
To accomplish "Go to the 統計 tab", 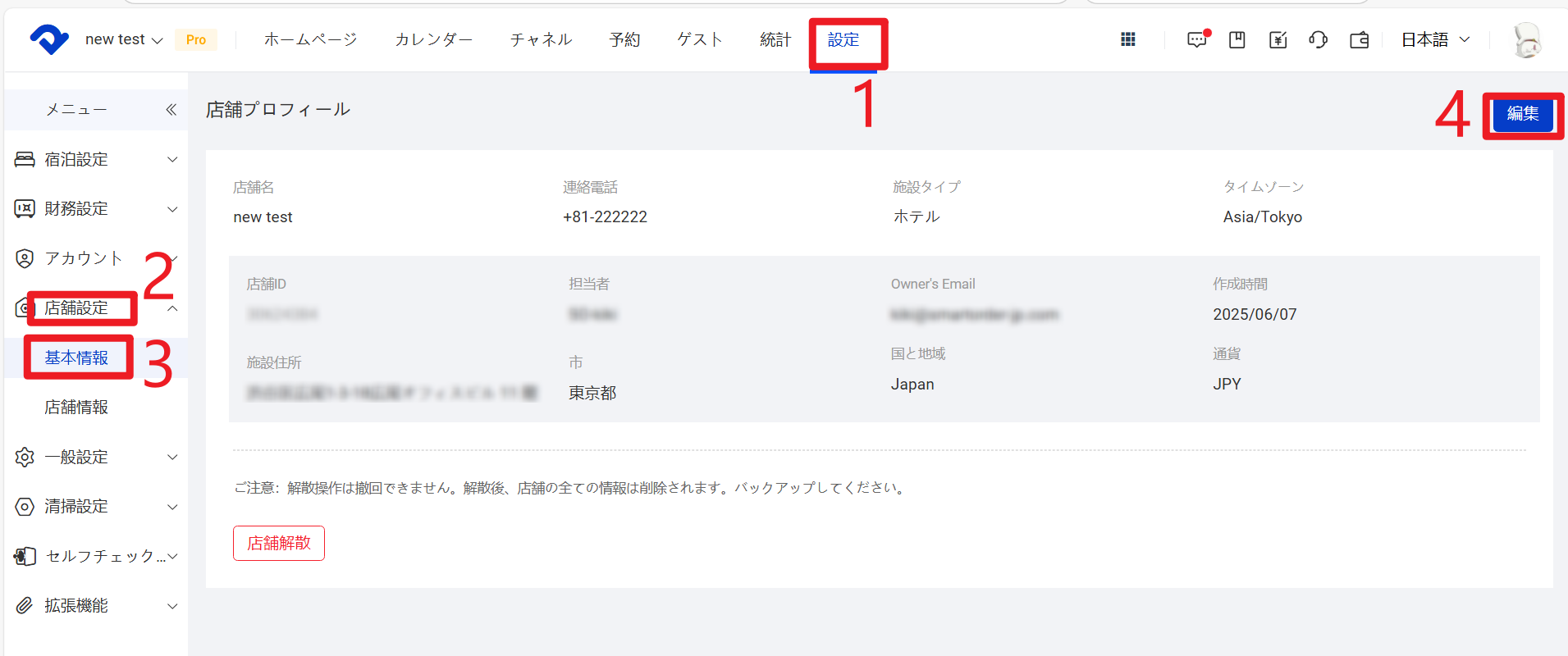I will [x=775, y=39].
